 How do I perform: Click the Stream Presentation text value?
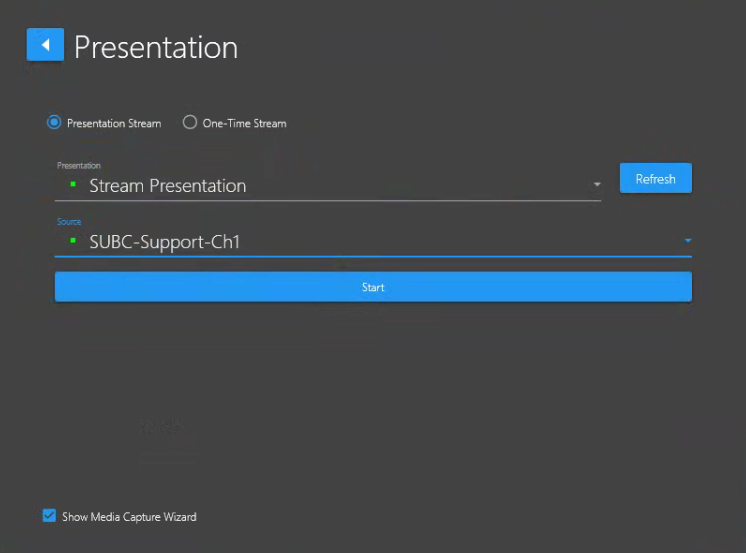tap(167, 186)
